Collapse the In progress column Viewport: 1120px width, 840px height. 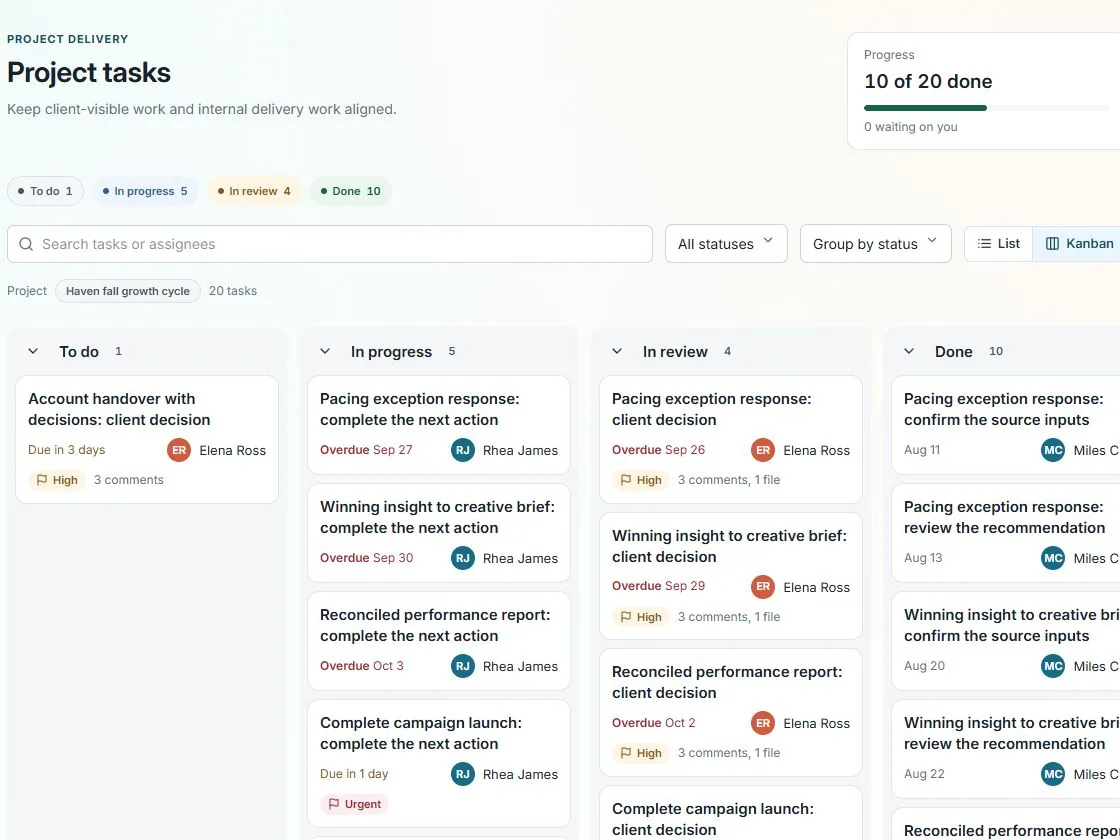(x=325, y=351)
